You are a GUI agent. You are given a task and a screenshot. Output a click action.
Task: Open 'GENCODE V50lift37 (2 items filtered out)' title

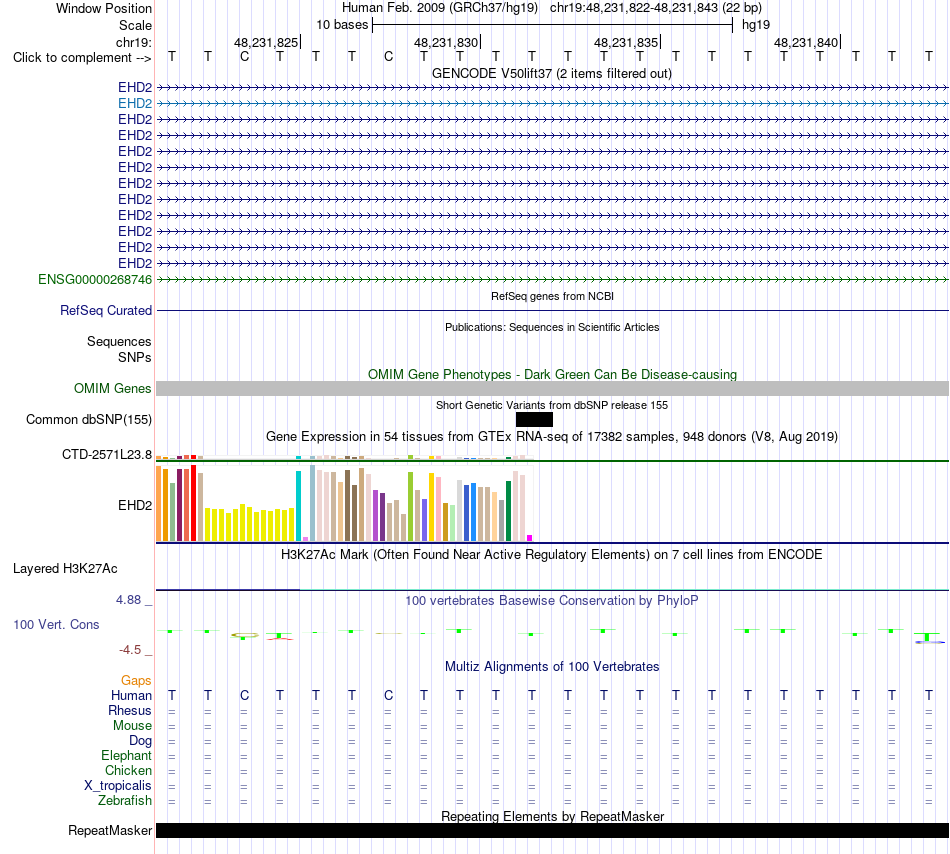[551, 74]
